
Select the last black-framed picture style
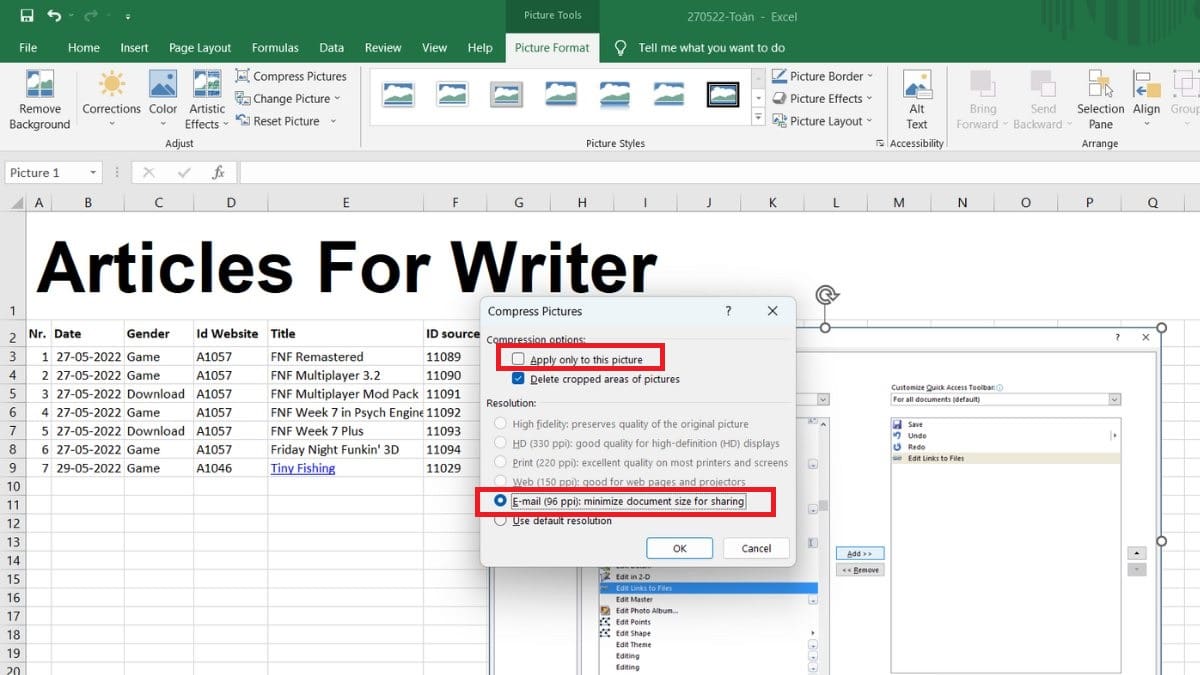click(722, 95)
